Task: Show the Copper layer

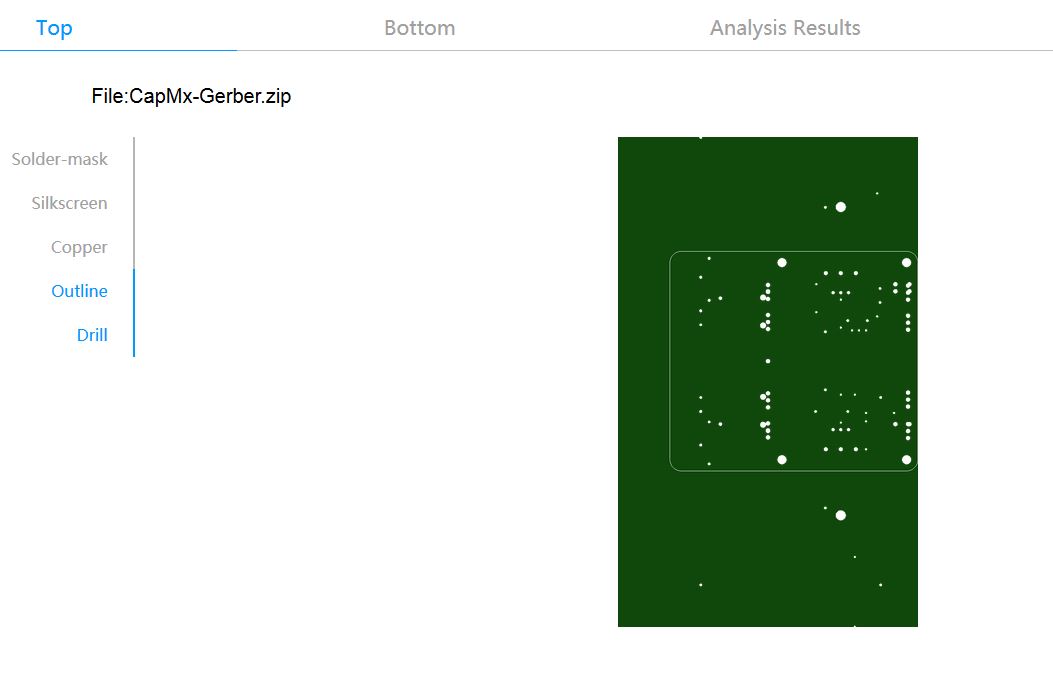Action: click(x=79, y=247)
